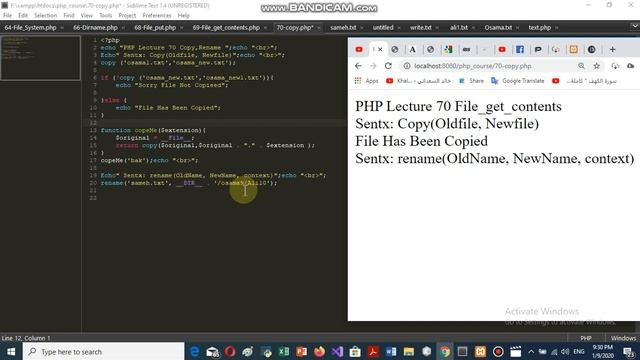This screenshot has height=360, width=640.
Task: Open File Explorer from taskbar
Action: (x=409, y=351)
